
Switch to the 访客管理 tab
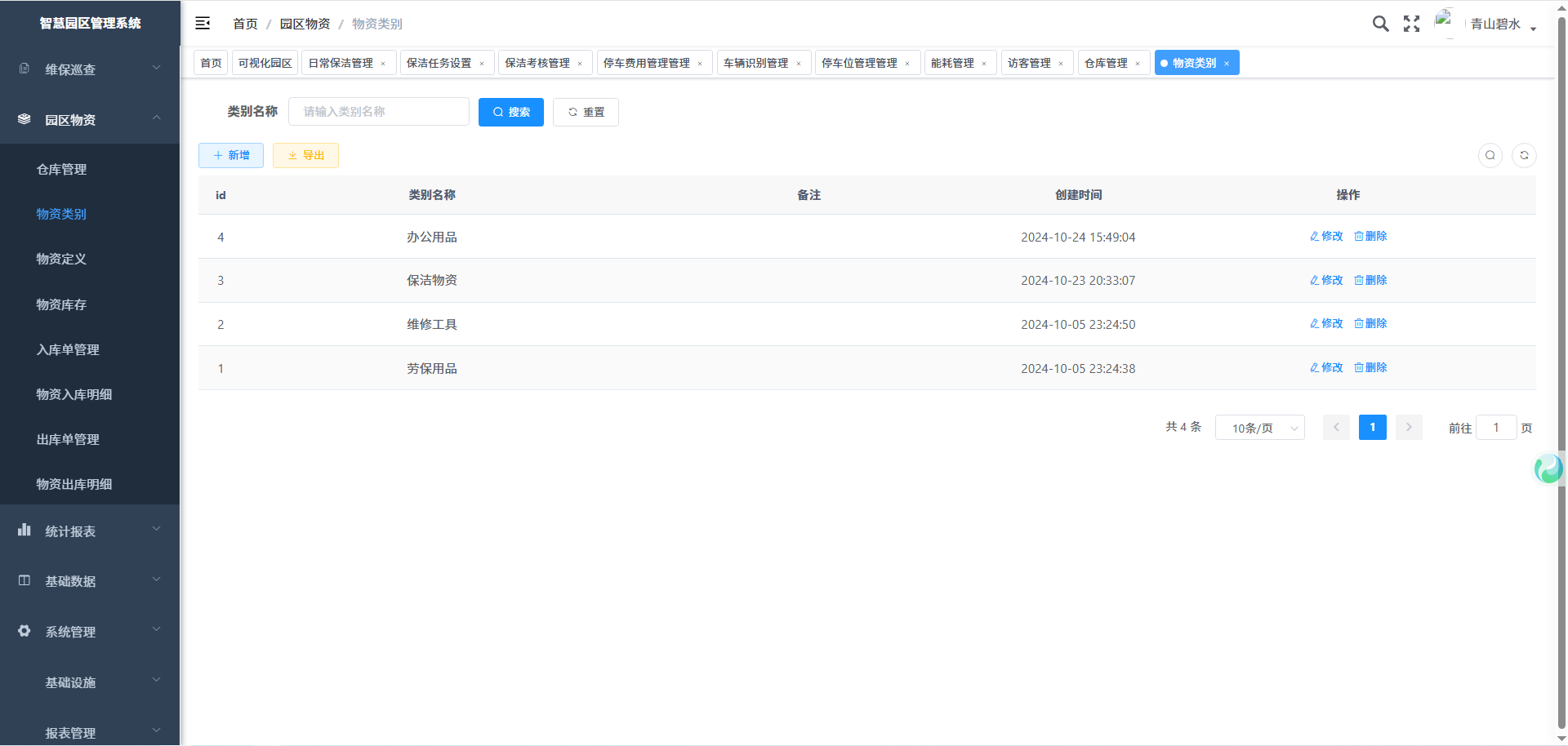pyautogui.click(x=1029, y=63)
